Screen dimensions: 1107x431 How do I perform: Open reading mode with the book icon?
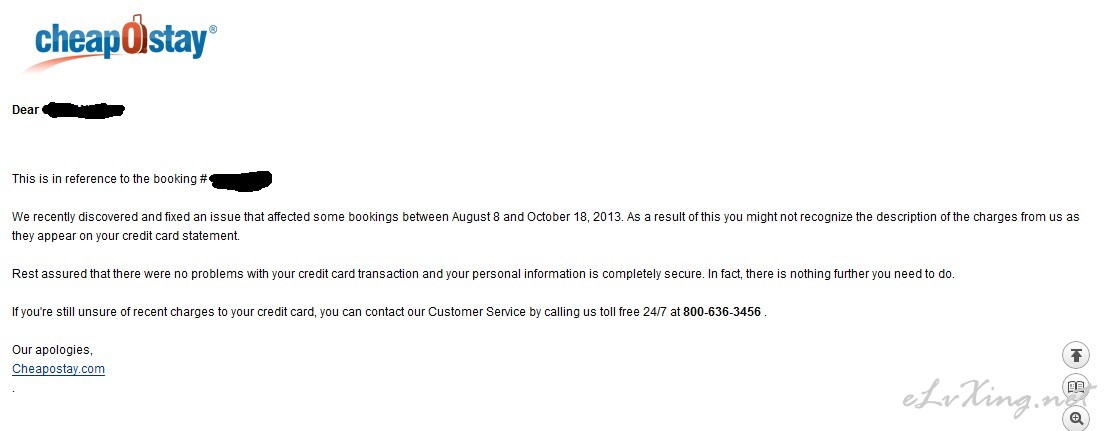click(1076, 387)
